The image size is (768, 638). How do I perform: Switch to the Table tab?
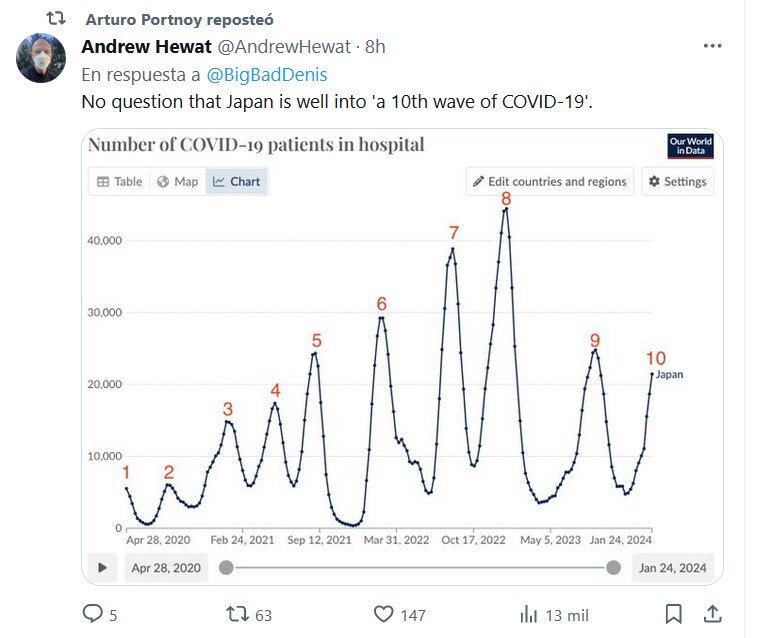(119, 182)
